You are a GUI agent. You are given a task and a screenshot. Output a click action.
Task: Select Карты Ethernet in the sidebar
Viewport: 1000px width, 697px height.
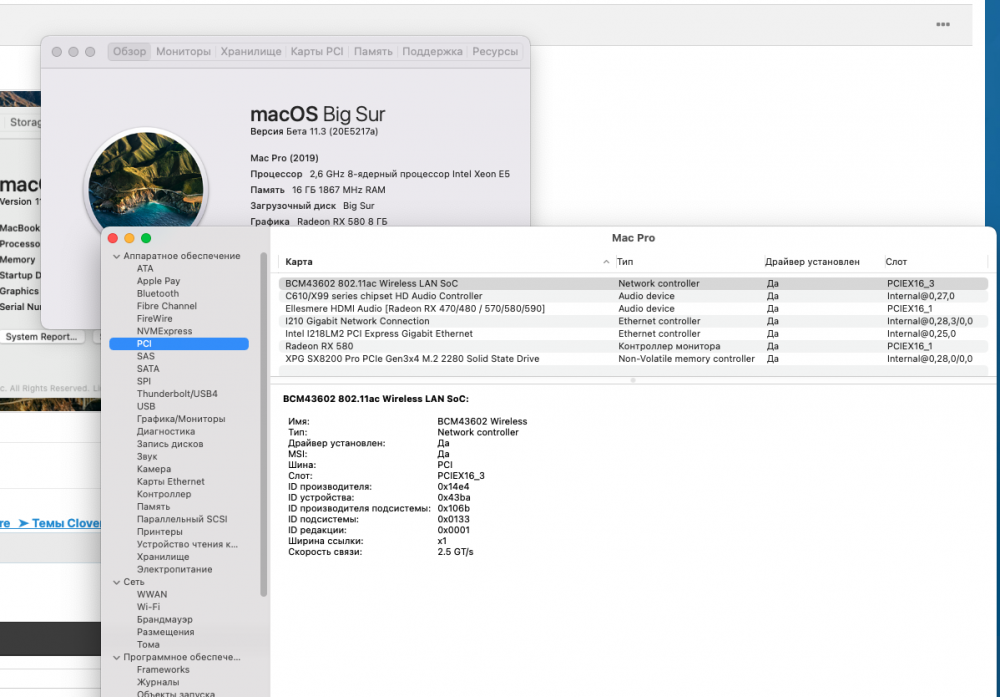coord(170,481)
